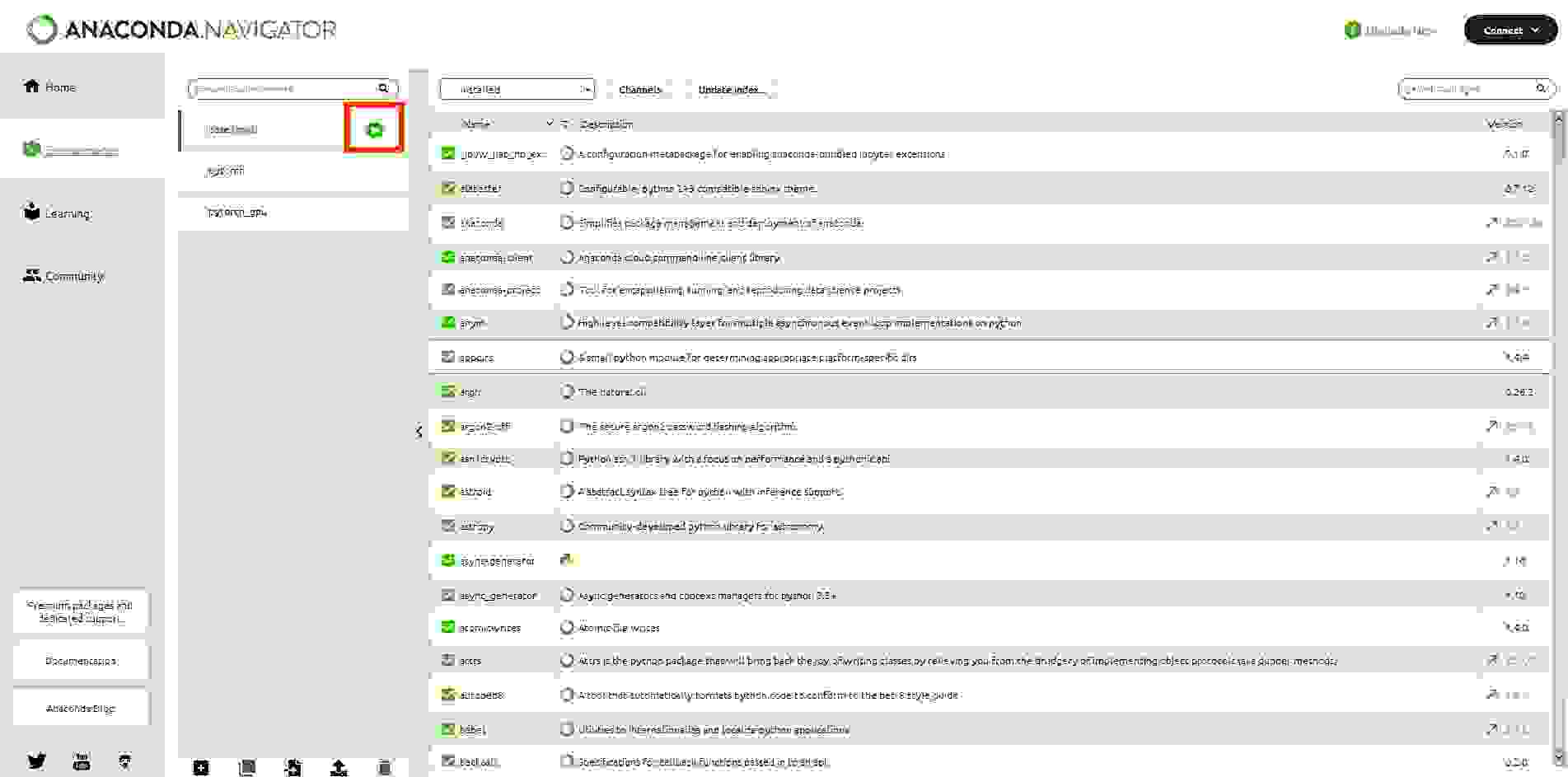Click the Upgrade Now link

click(1400, 30)
